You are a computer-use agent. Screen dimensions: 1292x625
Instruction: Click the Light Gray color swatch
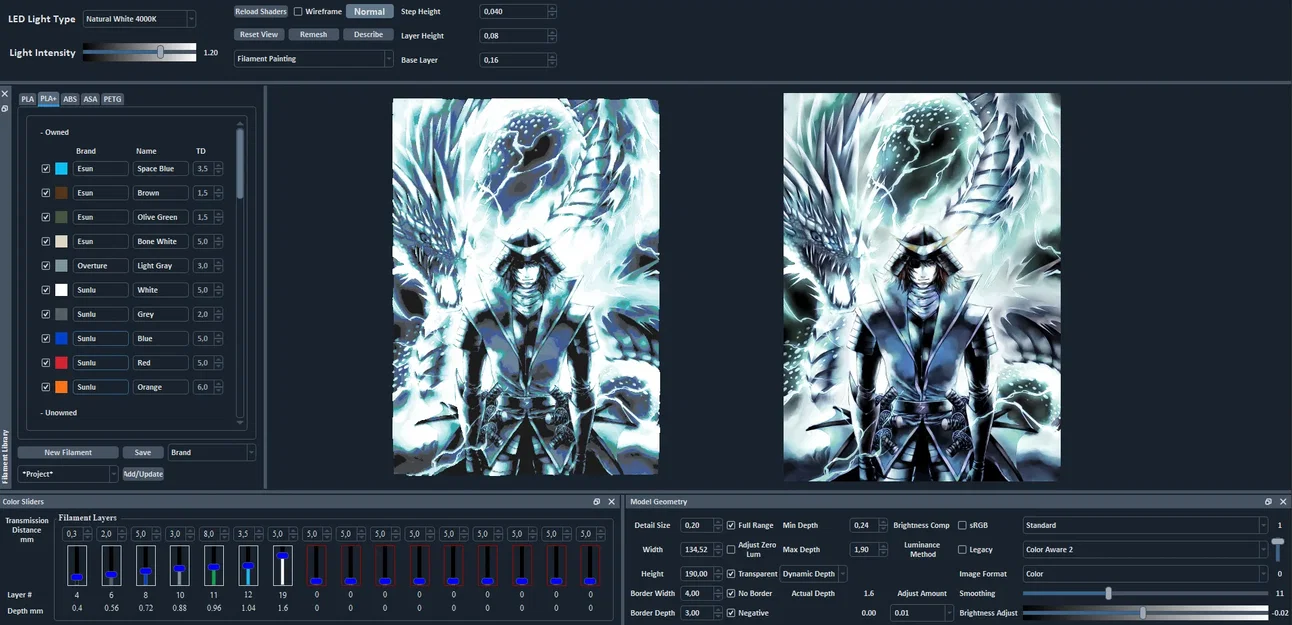click(x=61, y=266)
